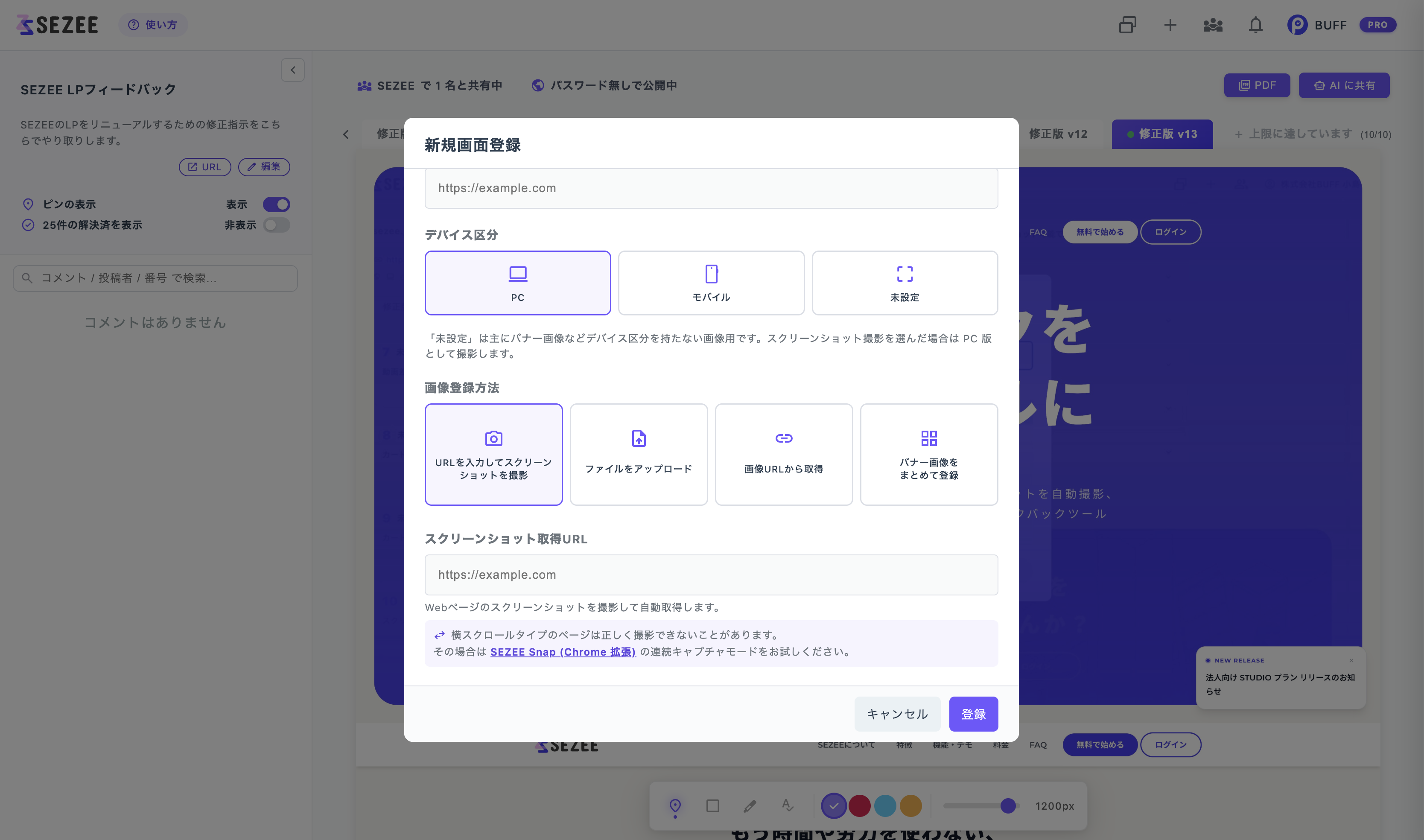Click ログイン in background page header

(x=1170, y=232)
